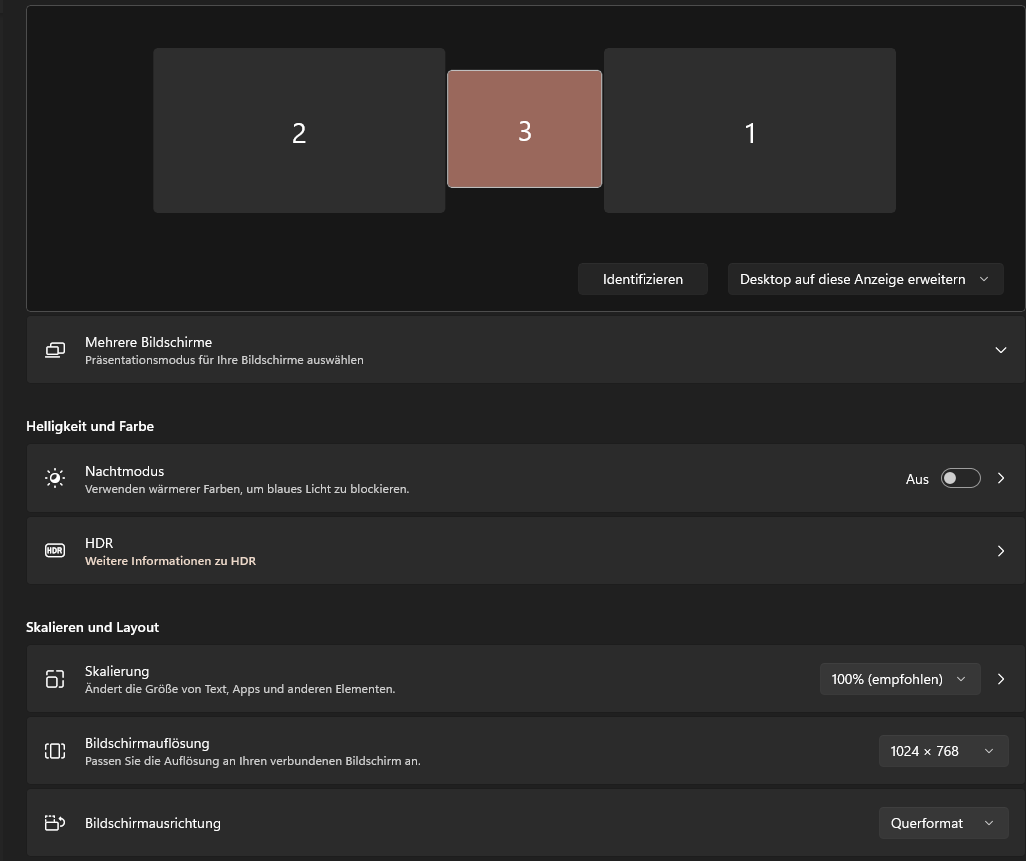The width and height of the screenshot is (1026, 861).
Task: Open Nachtmodus detail settings via chevron
Action: click(x=1001, y=478)
